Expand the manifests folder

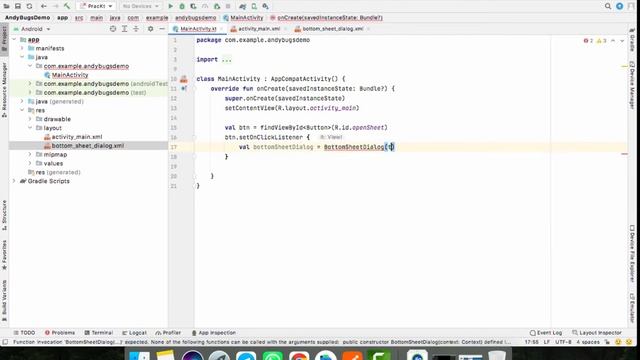pos(22,48)
